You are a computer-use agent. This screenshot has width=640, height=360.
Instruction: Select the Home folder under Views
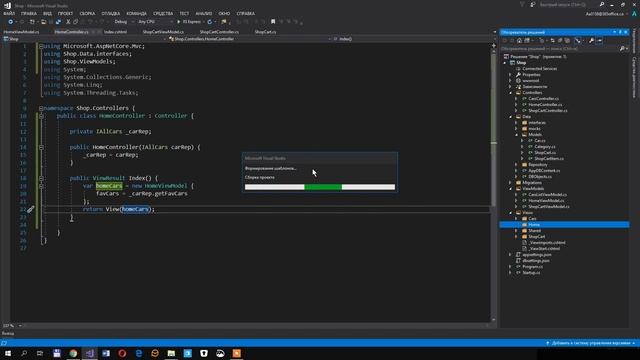coord(534,224)
